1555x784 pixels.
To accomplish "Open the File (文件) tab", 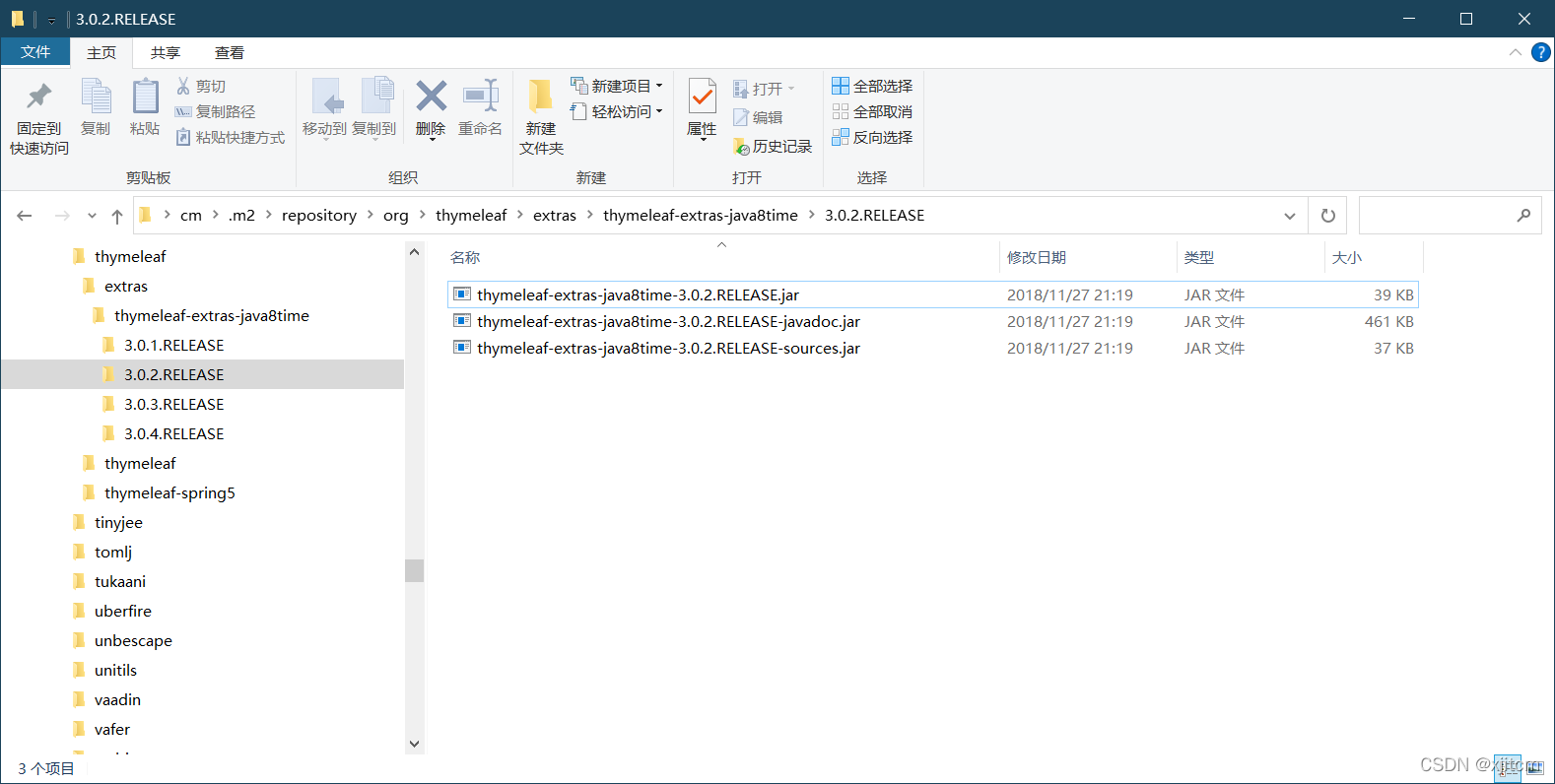I will (x=35, y=52).
